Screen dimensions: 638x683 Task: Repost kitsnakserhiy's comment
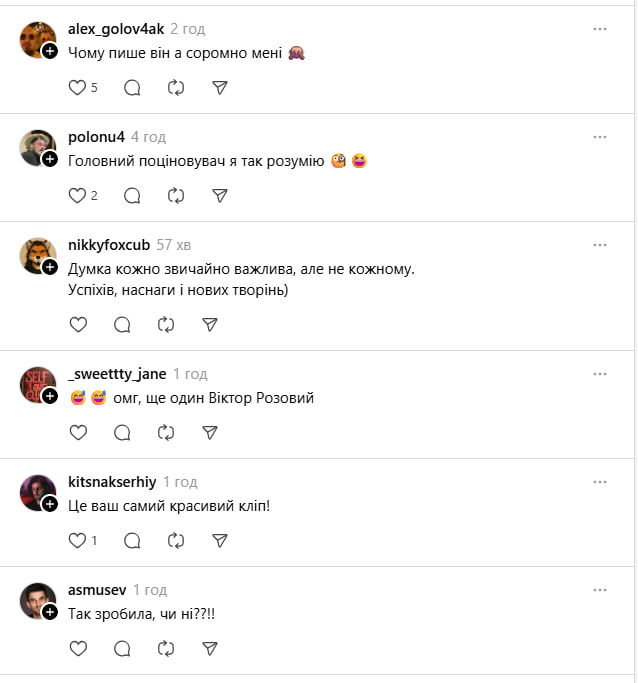tap(176, 540)
